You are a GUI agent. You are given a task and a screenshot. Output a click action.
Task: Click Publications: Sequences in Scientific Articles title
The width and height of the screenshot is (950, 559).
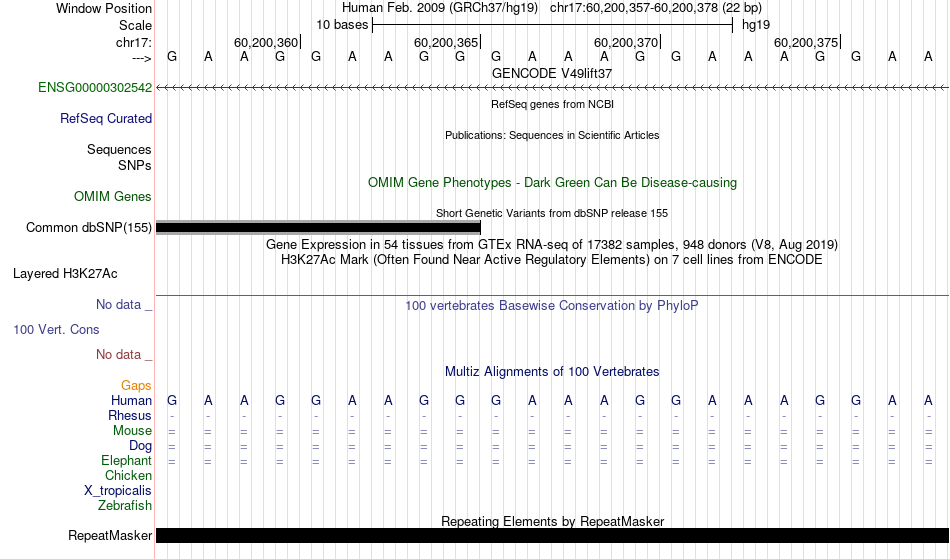[x=552, y=135]
